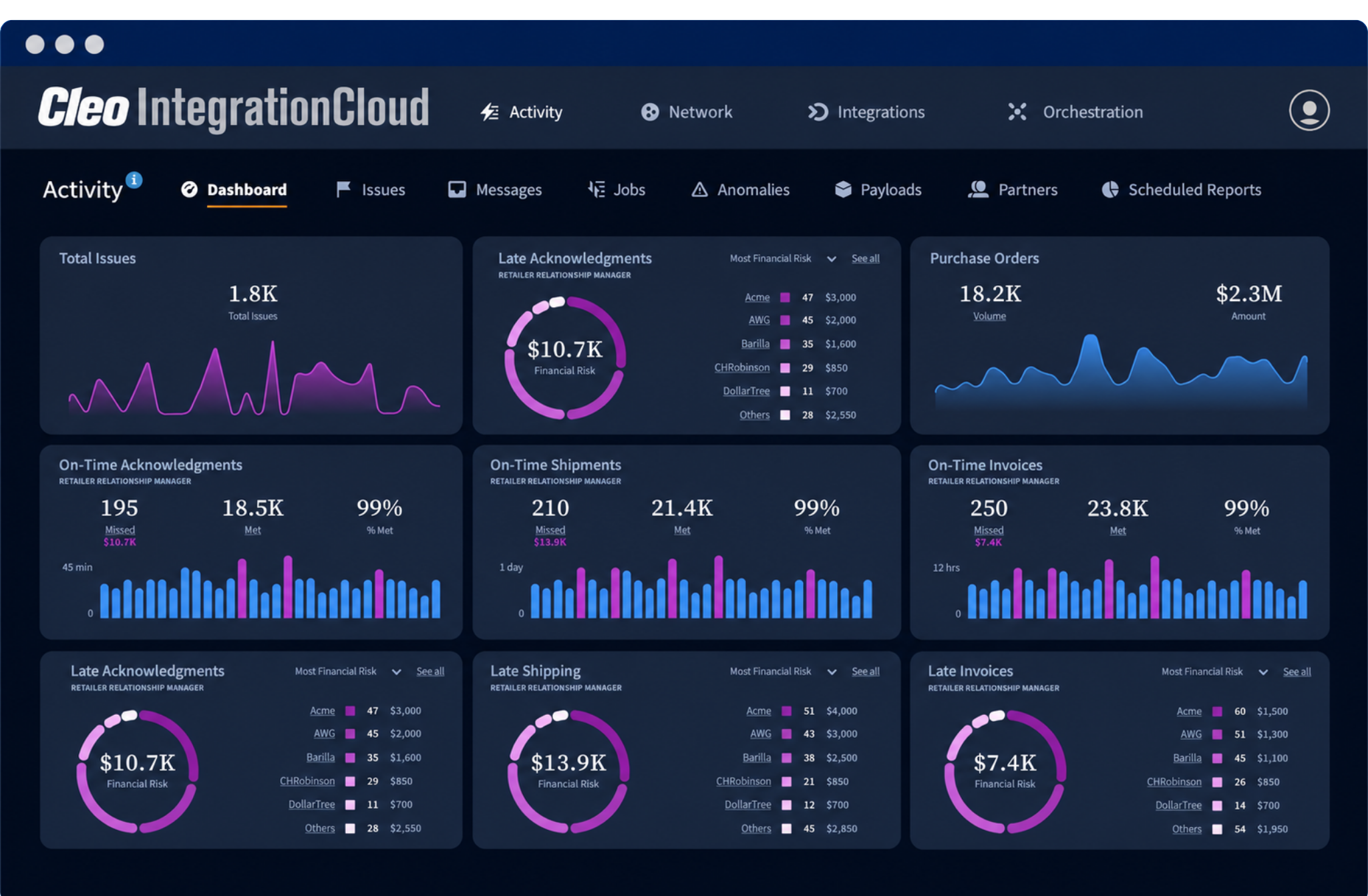Click the Barilla link in top Late Acknowledgments
Viewport: 1368px width, 896px height.
tap(755, 344)
